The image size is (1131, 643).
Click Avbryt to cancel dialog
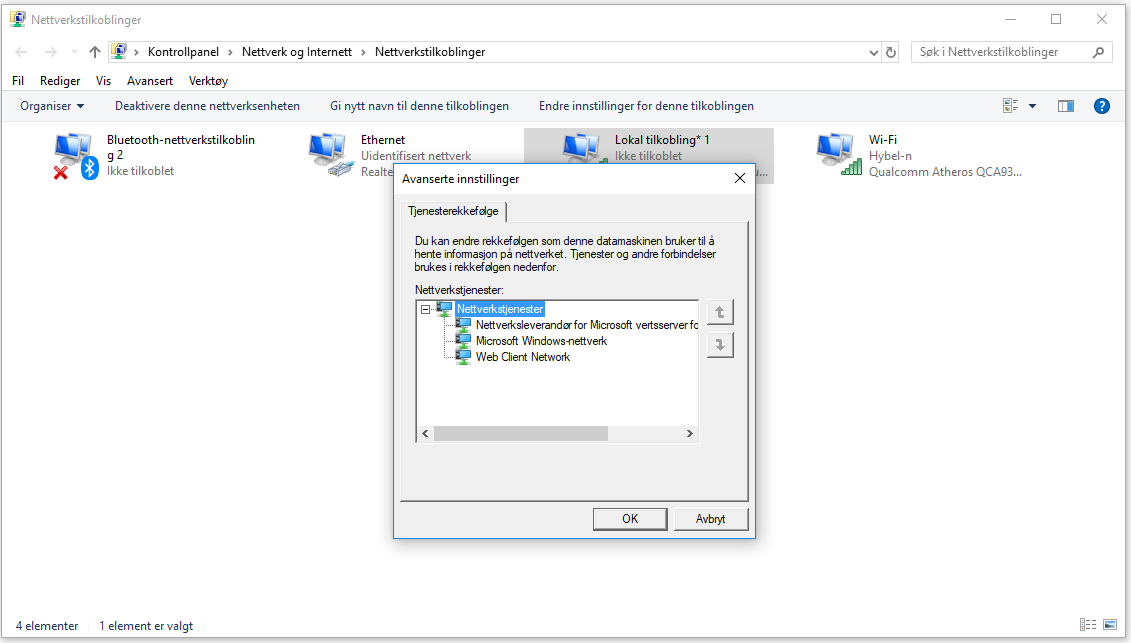pyautogui.click(x=710, y=519)
